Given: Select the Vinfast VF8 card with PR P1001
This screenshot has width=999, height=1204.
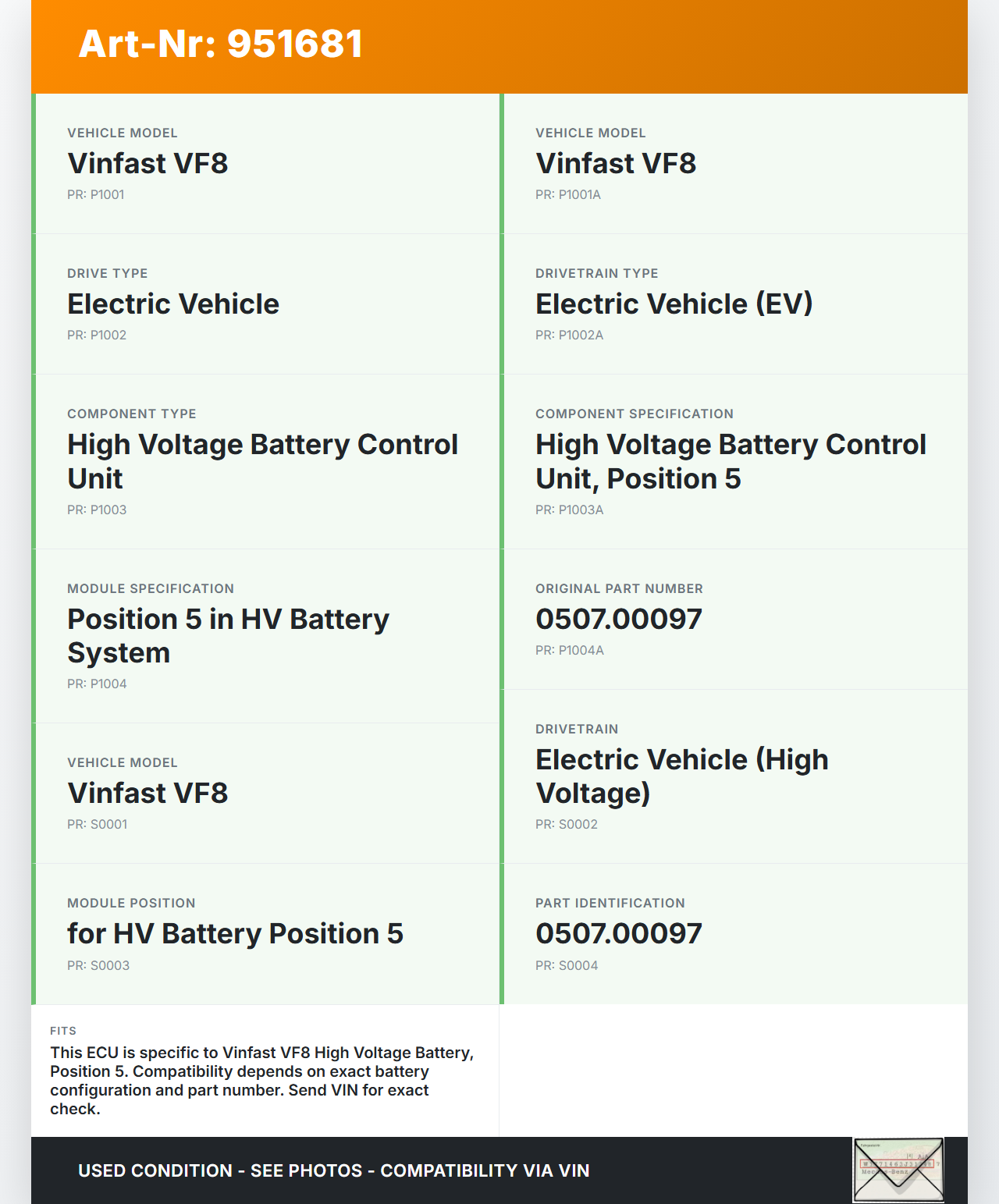Looking at the screenshot, I should (265, 164).
